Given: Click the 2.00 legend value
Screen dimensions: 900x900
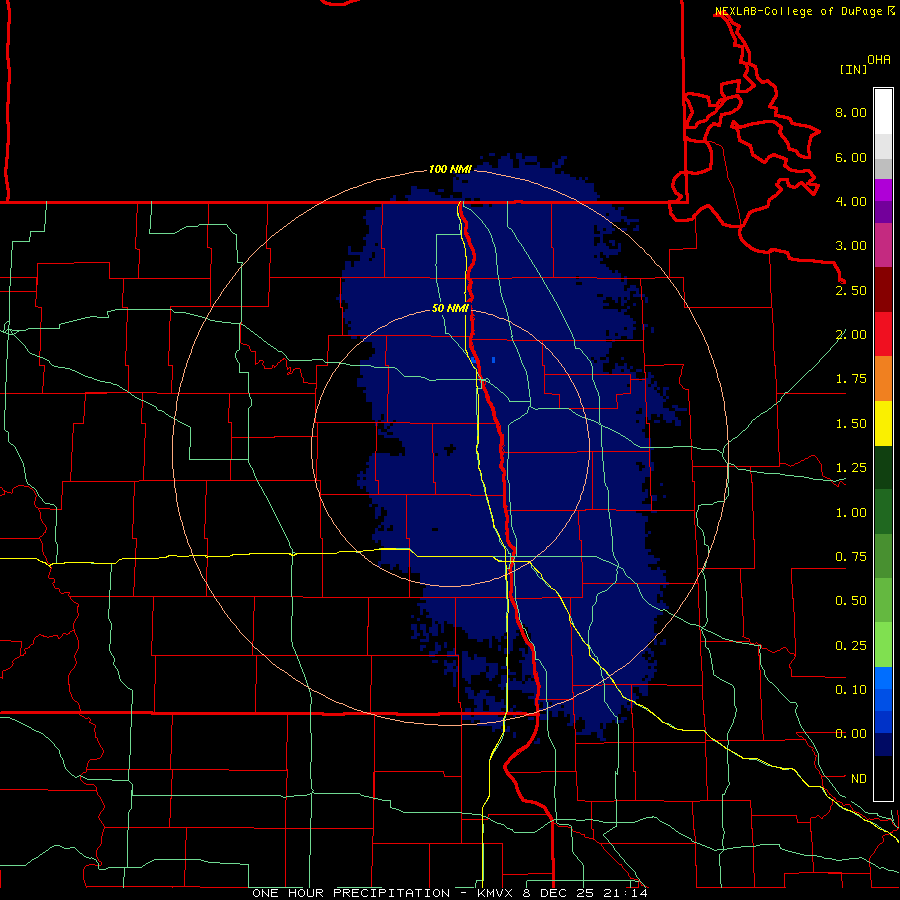Looking at the screenshot, I should tap(851, 335).
